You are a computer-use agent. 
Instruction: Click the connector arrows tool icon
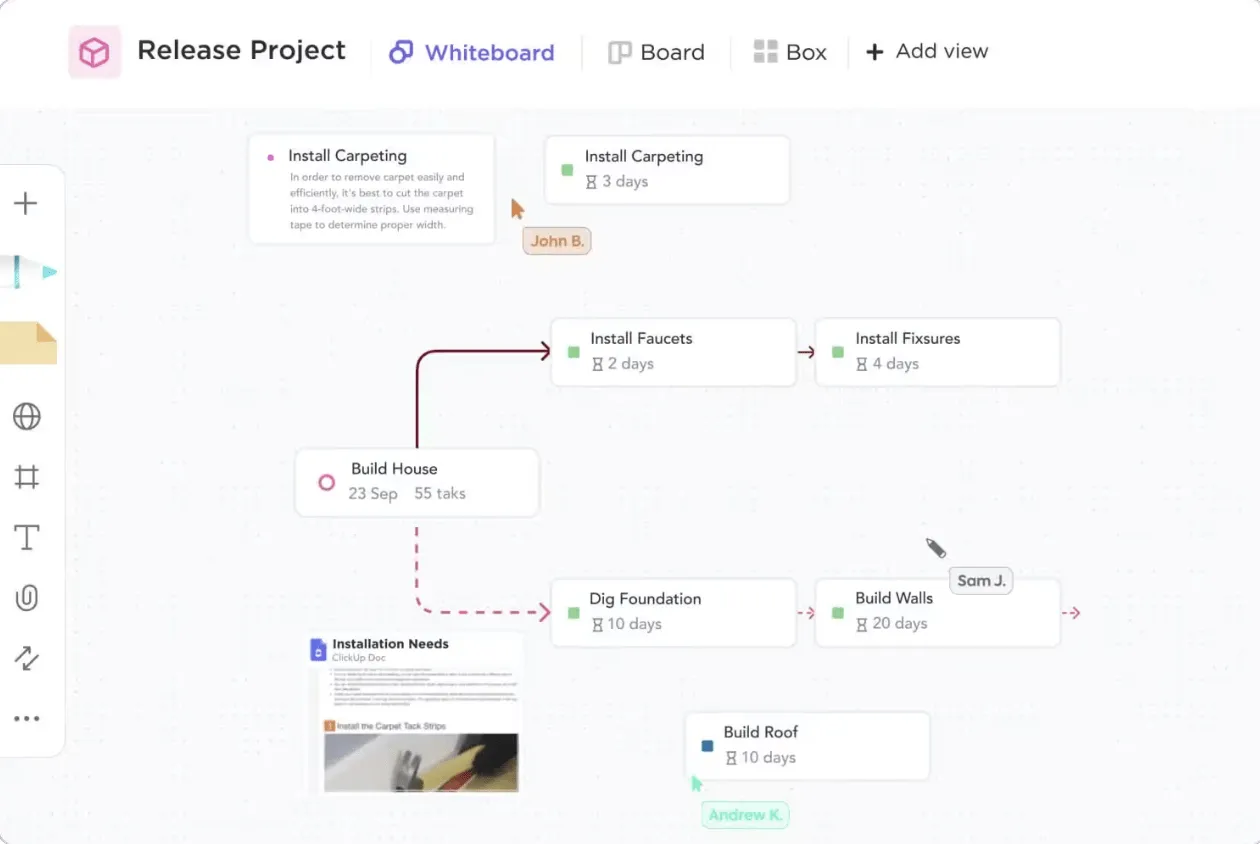(27, 658)
